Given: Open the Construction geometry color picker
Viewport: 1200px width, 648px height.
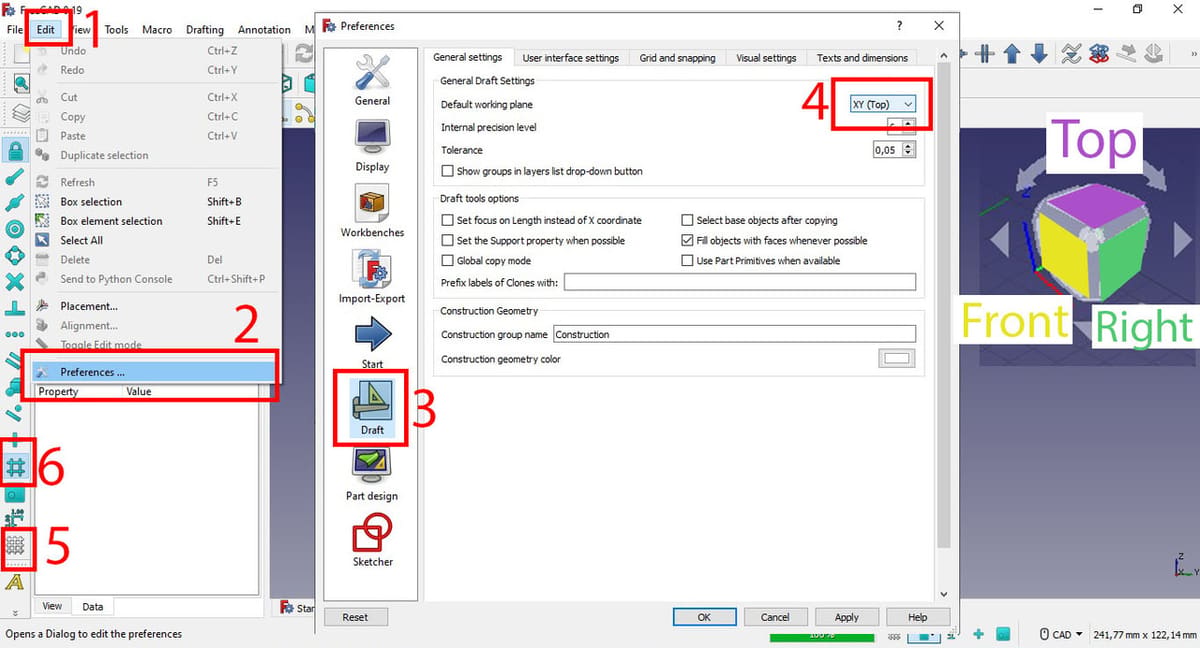Looking at the screenshot, I should pyautogui.click(x=896, y=359).
